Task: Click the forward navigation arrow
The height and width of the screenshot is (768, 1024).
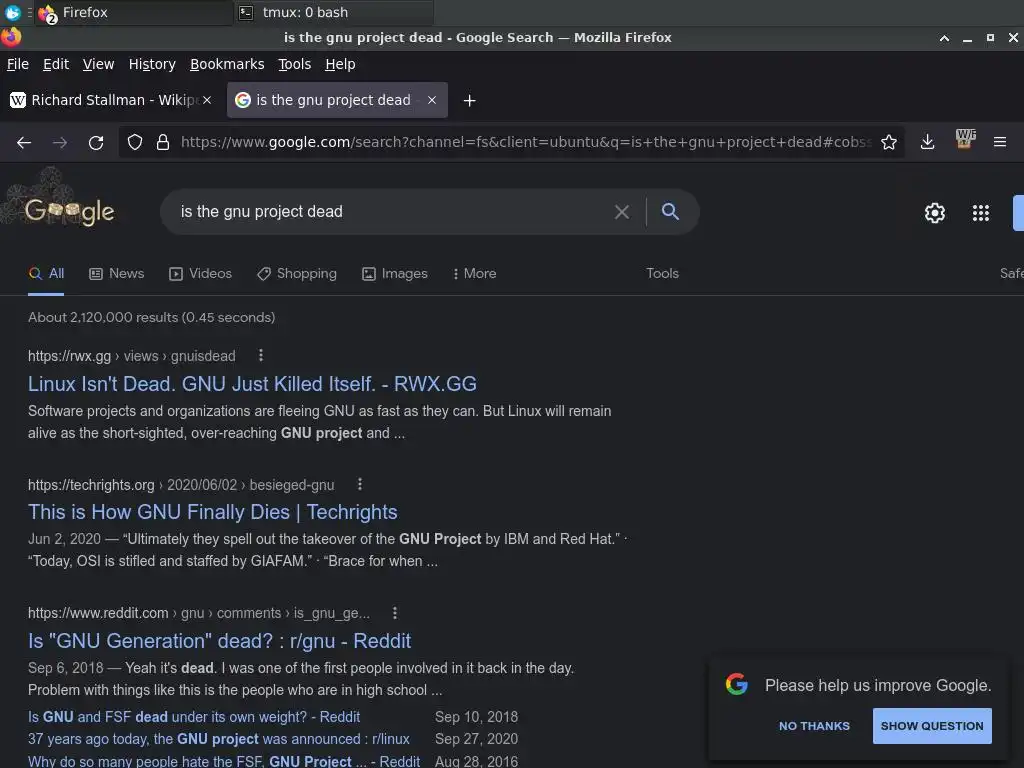Action: (x=60, y=142)
